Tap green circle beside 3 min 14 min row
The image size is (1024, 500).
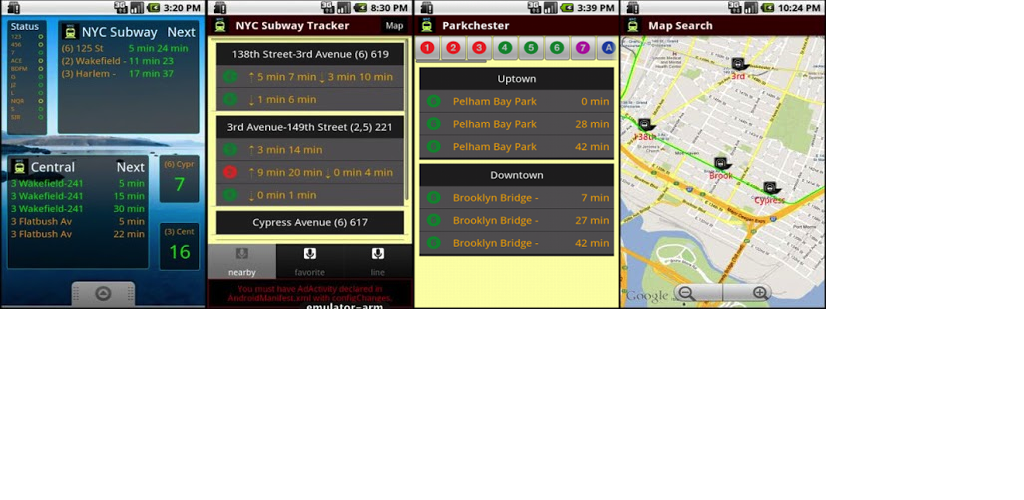pyautogui.click(x=229, y=149)
